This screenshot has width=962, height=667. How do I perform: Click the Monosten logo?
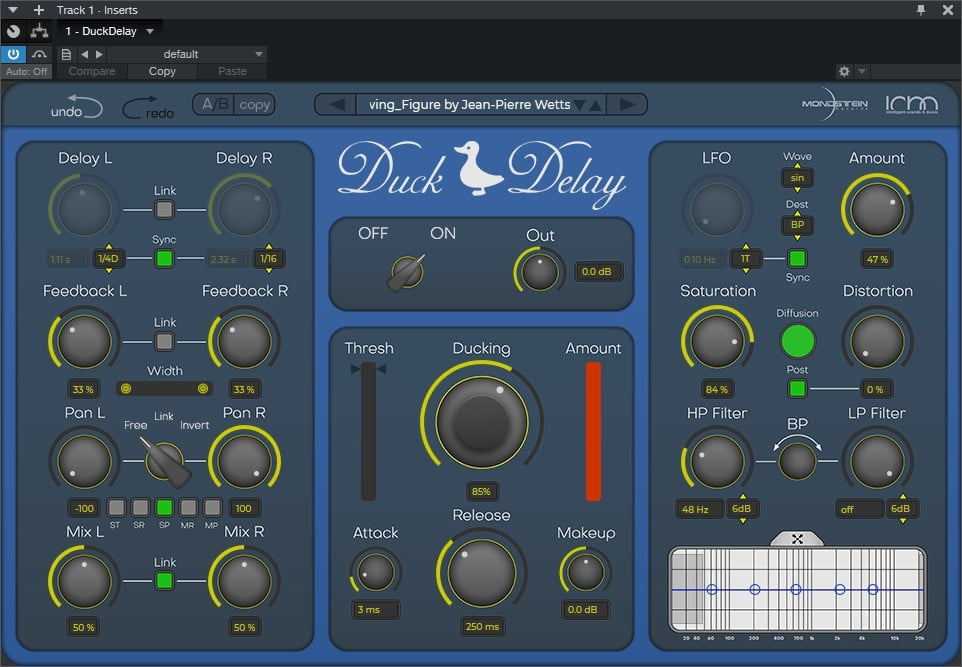tap(834, 104)
